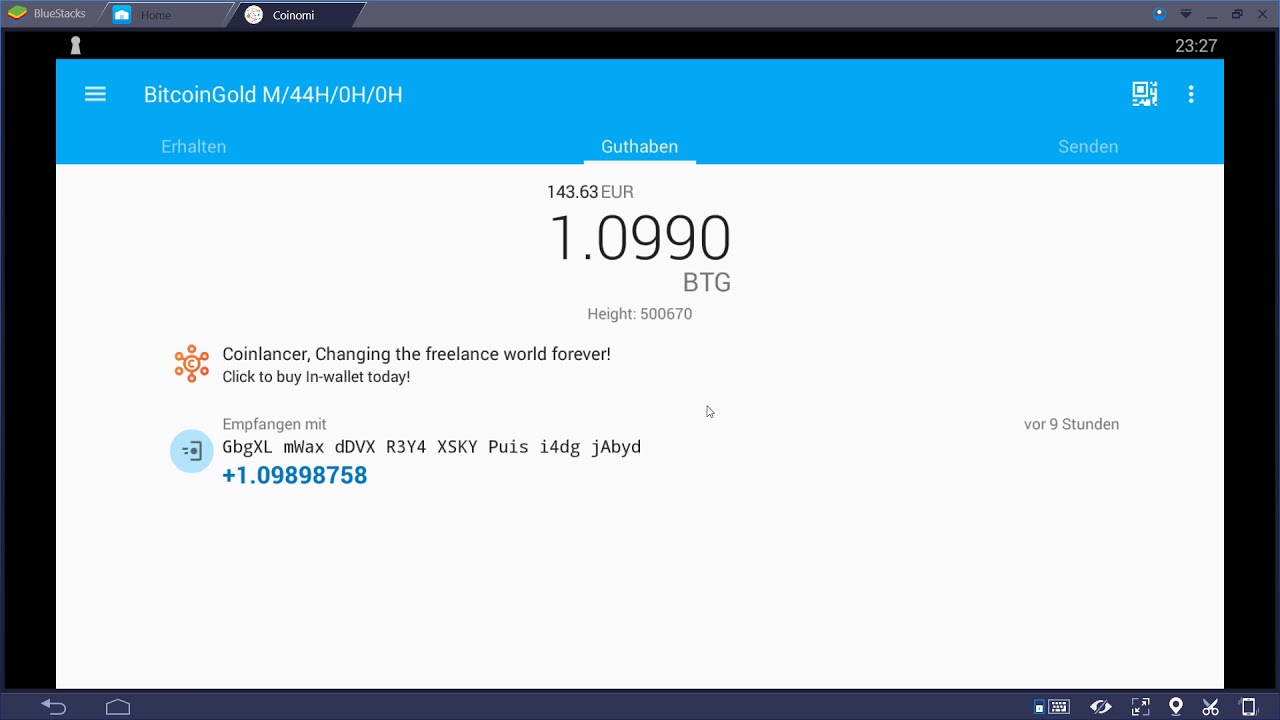Open the Coinlancer buy In-wallet offer

click(416, 365)
